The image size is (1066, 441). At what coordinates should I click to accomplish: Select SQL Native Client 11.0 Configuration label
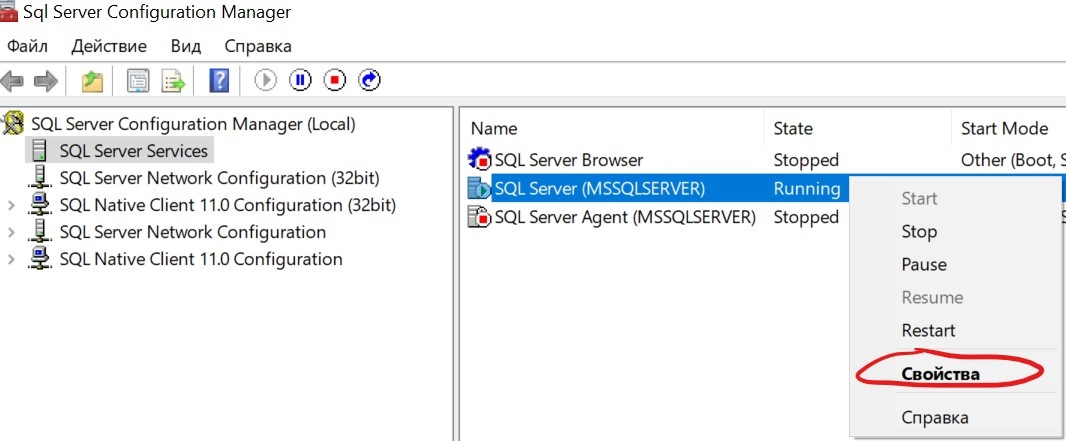(201, 260)
